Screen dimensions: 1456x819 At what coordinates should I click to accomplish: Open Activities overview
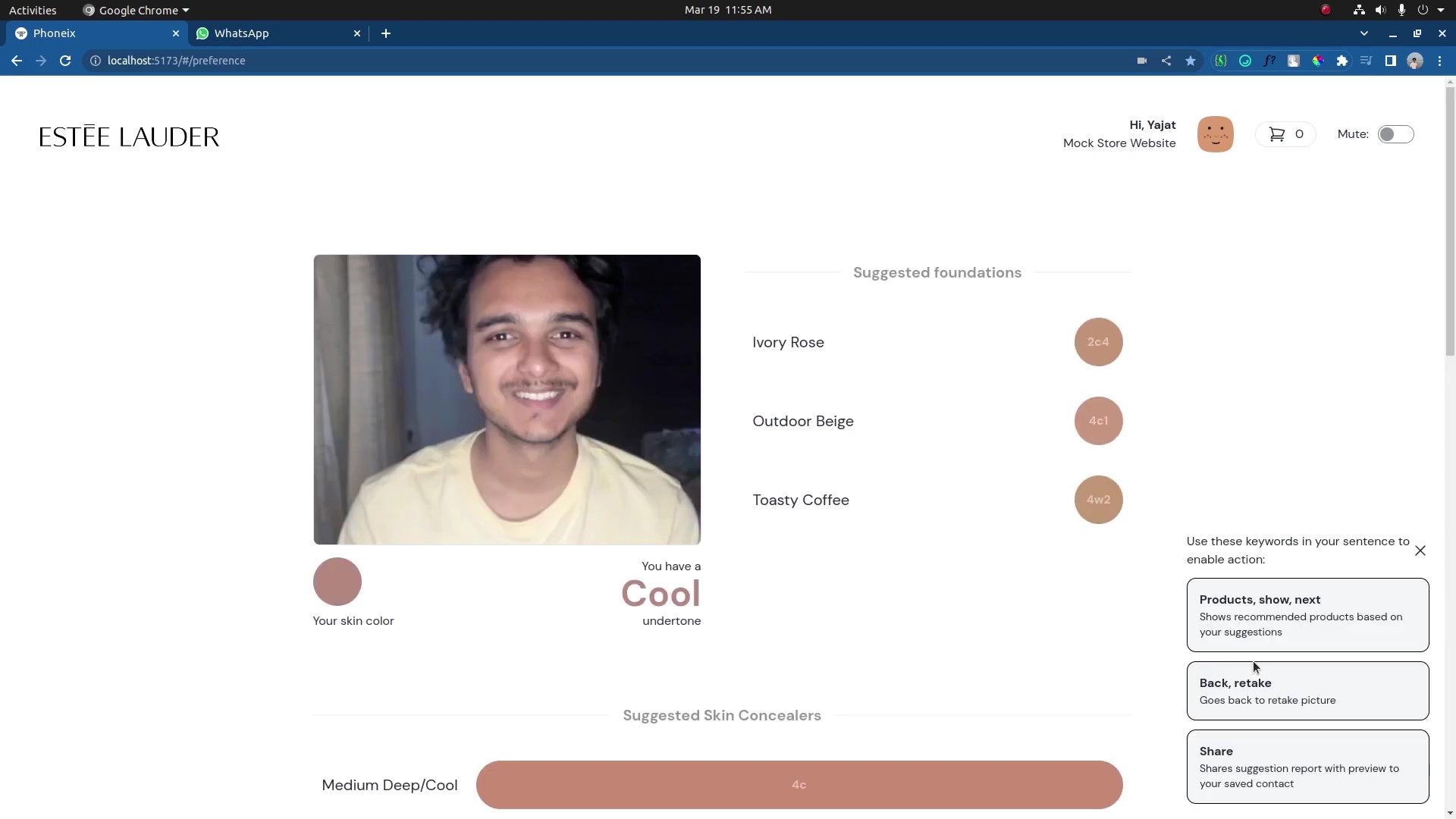coord(33,10)
